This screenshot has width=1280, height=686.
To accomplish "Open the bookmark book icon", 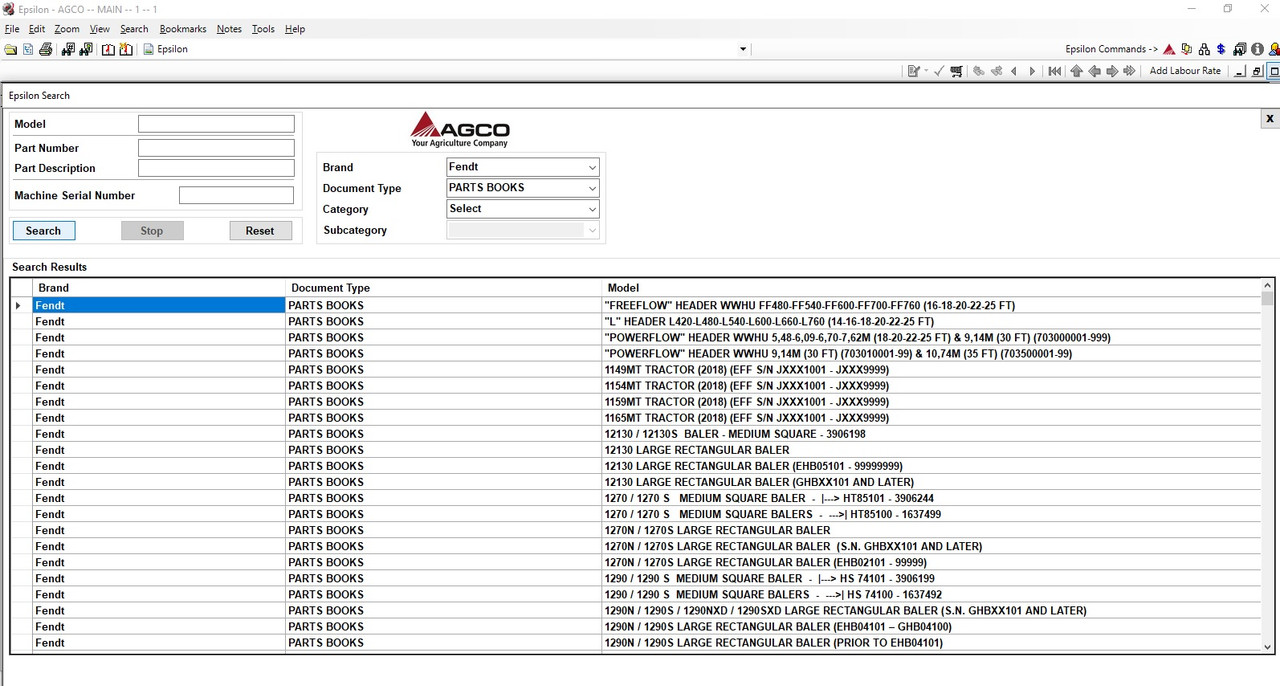I will tap(108, 49).
